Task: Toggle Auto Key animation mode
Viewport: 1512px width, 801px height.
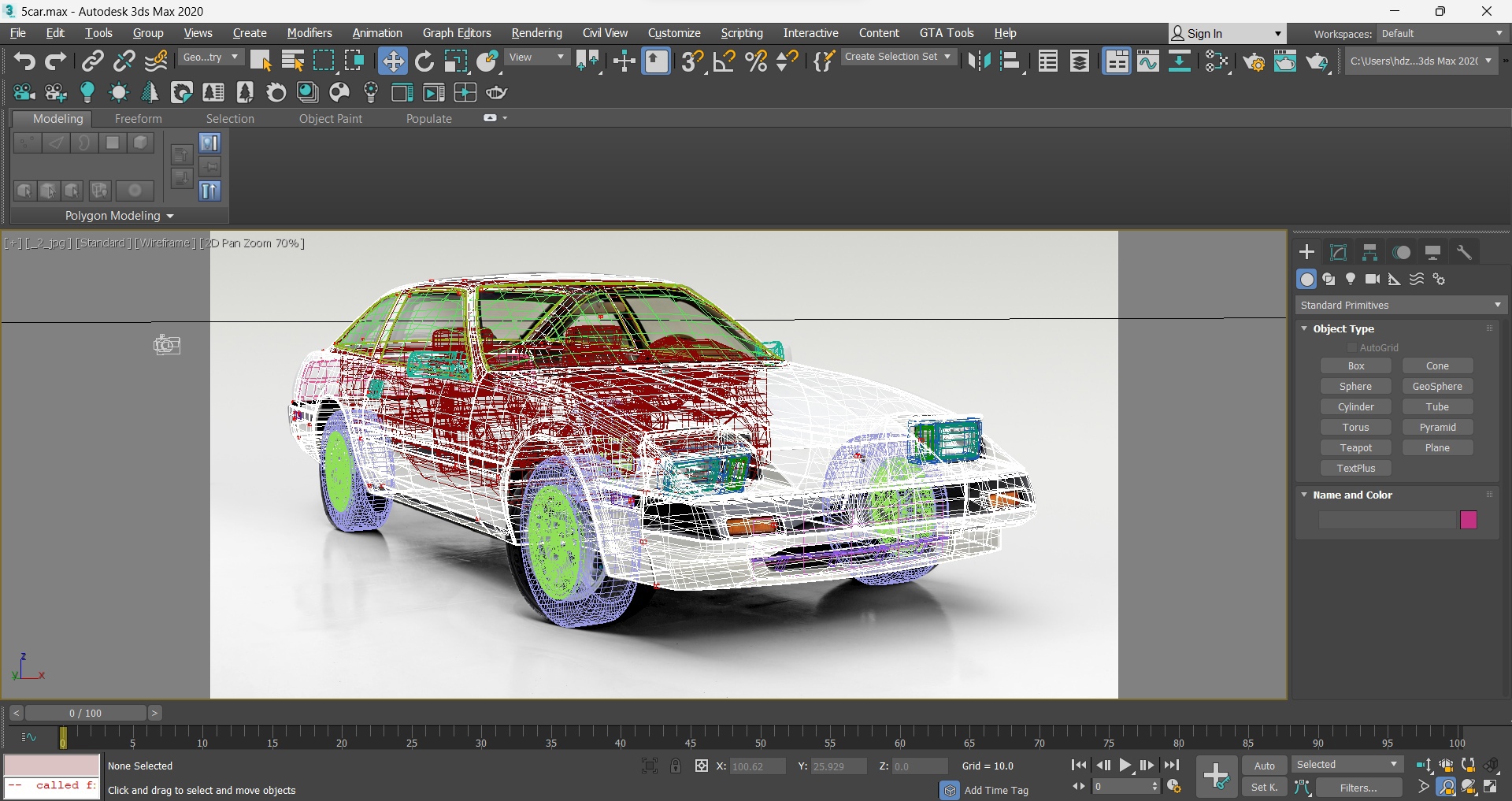Action: 1264,766
